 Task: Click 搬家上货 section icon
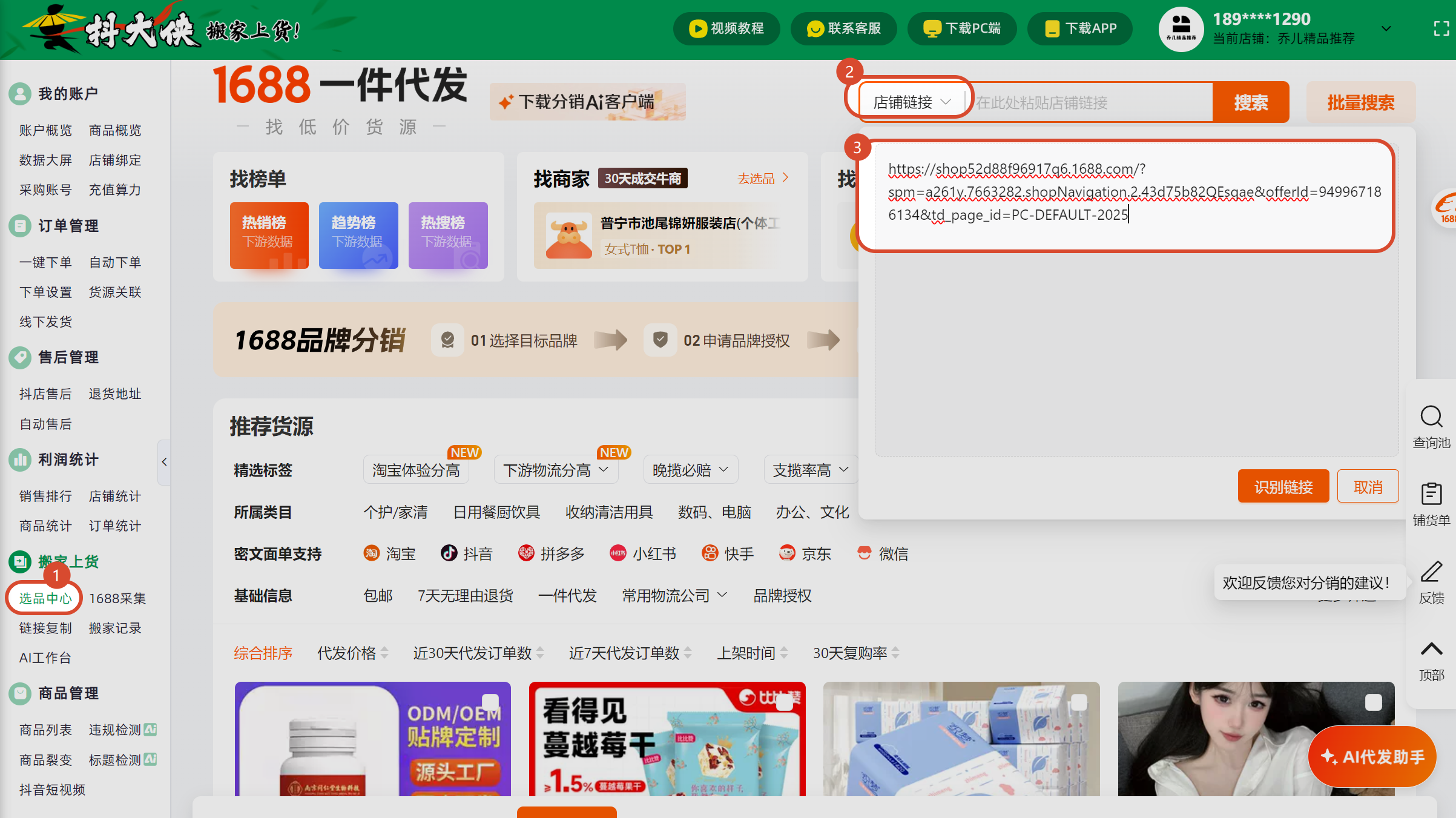coord(20,561)
